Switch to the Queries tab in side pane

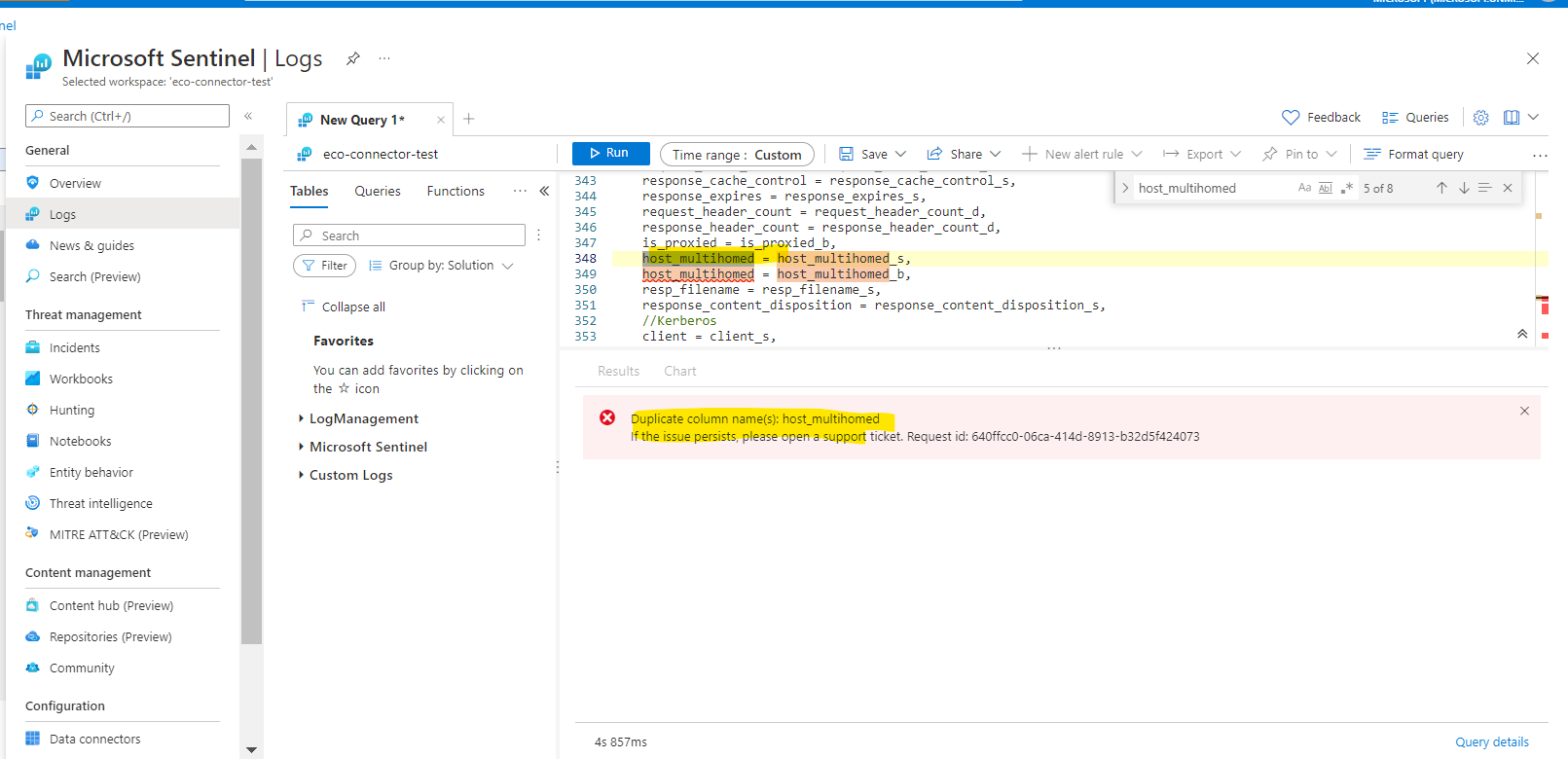(x=378, y=191)
